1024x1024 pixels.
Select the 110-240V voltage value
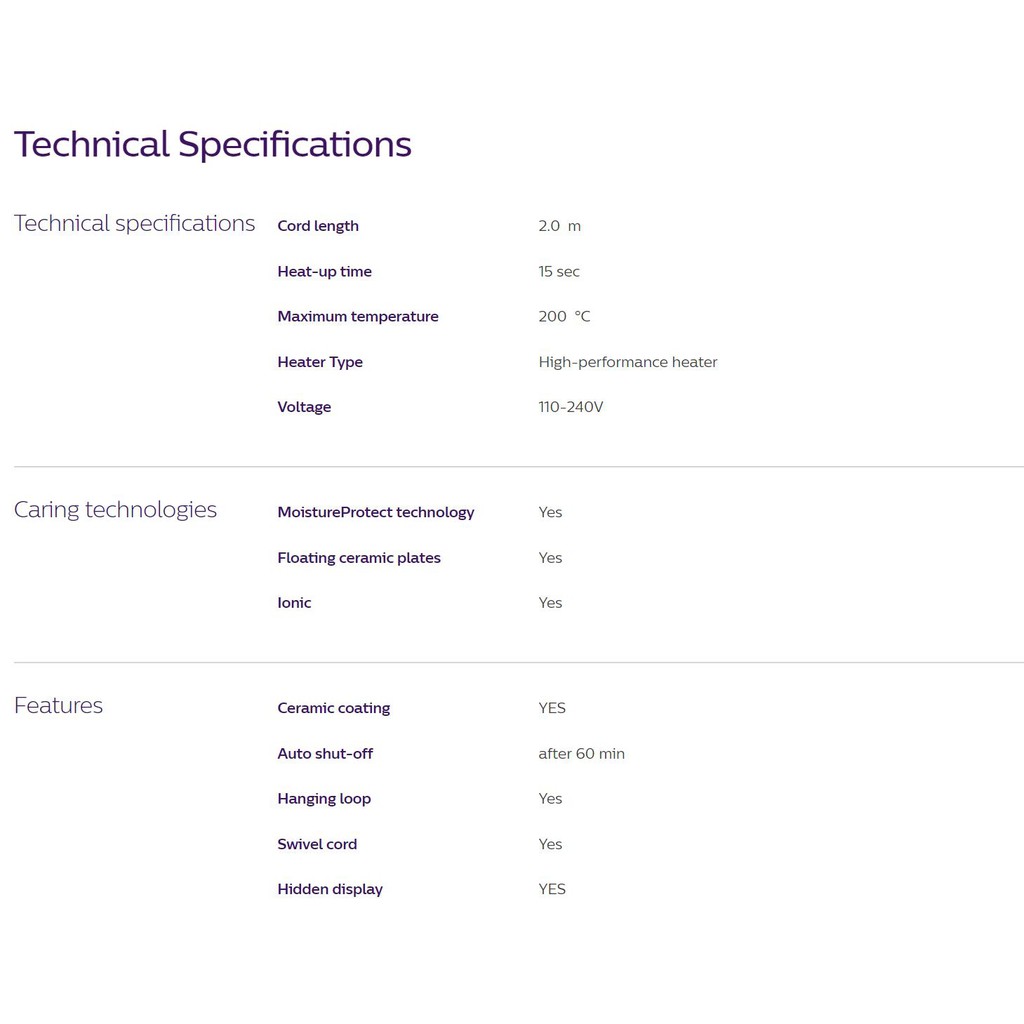pyautogui.click(x=571, y=407)
